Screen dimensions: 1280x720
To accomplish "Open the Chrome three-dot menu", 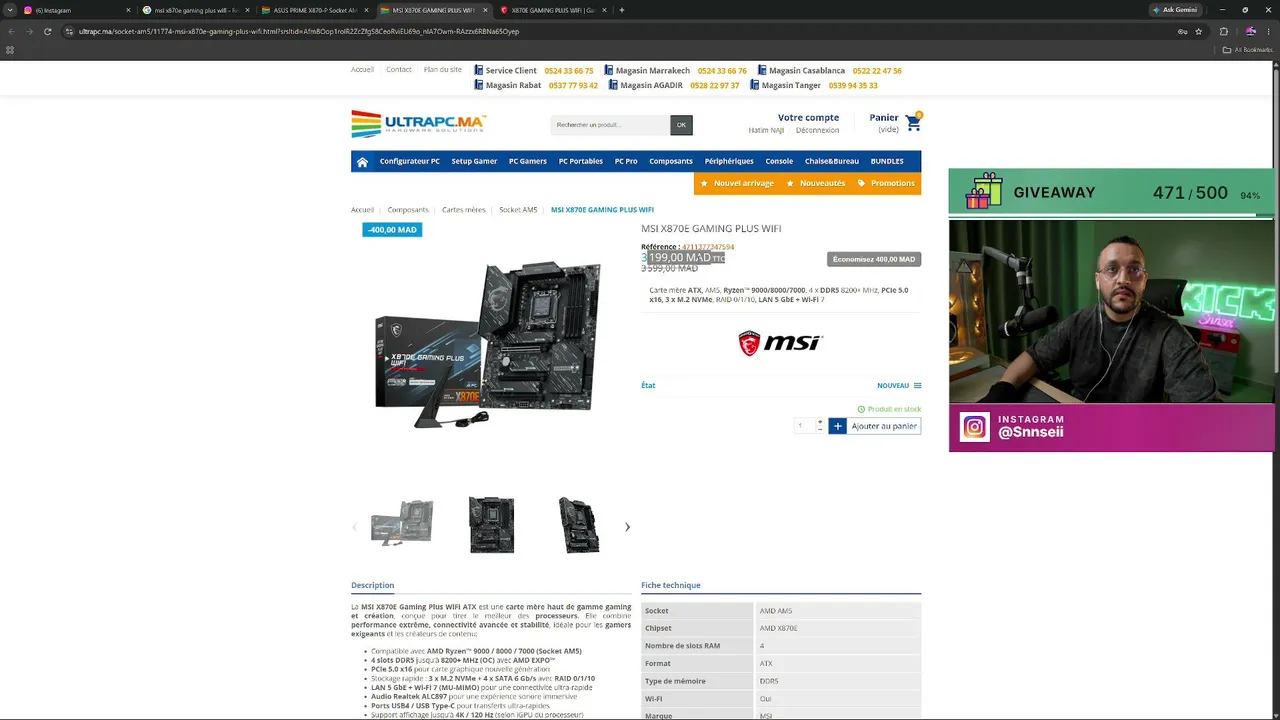I will 1268,31.
